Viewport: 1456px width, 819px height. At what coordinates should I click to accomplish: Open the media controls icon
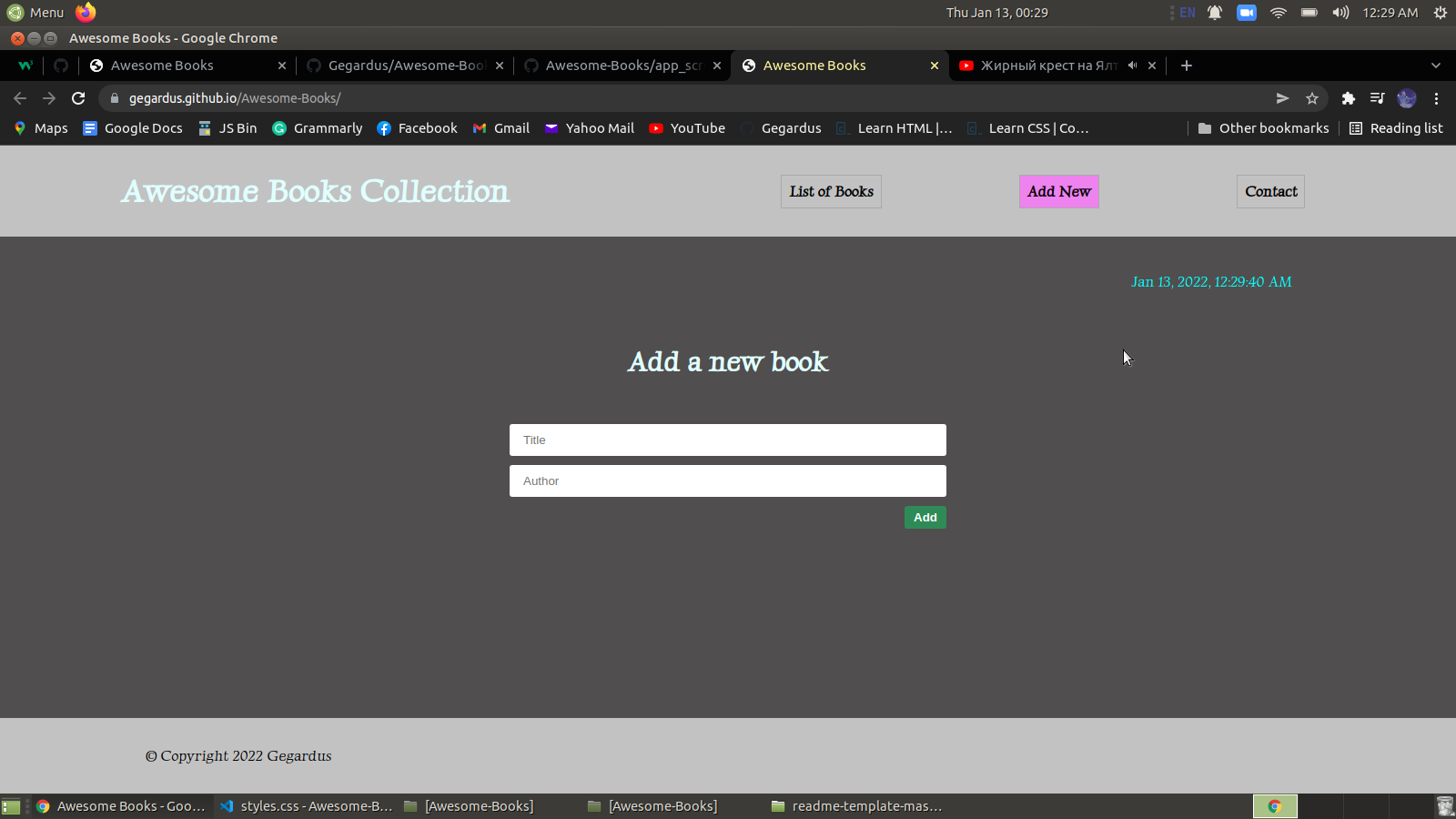pos(1378,98)
